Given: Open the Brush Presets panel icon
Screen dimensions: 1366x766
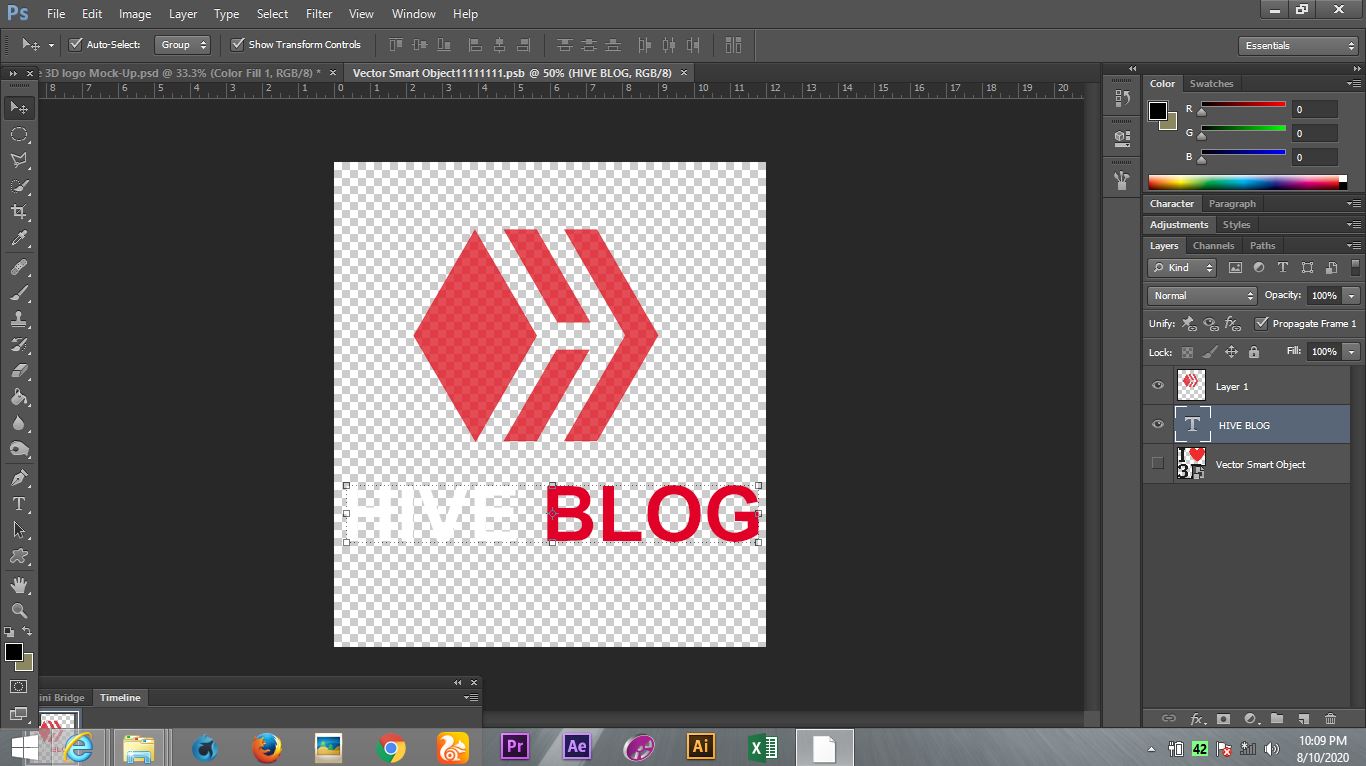Looking at the screenshot, I should click(1121, 180).
